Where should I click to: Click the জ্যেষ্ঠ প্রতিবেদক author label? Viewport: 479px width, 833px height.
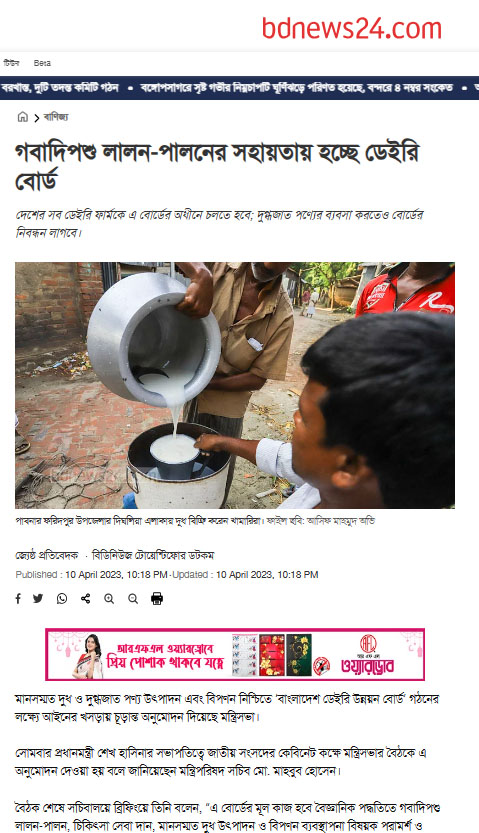(x=47, y=555)
